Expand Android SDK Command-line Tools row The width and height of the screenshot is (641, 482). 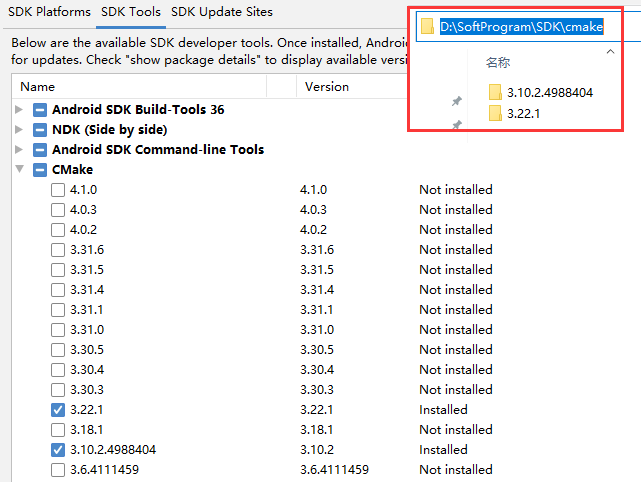(x=18, y=150)
